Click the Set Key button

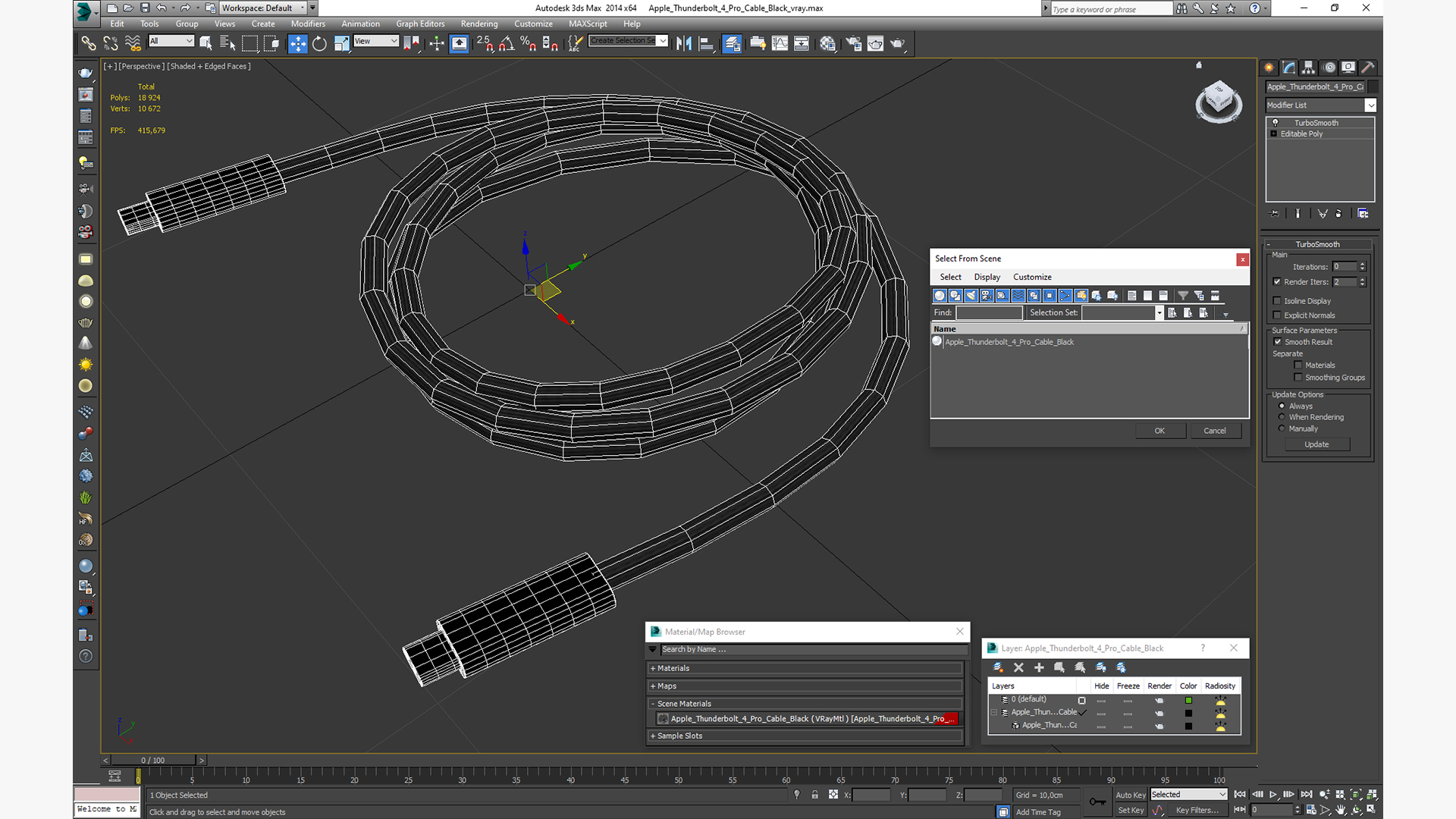pyautogui.click(x=1131, y=810)
